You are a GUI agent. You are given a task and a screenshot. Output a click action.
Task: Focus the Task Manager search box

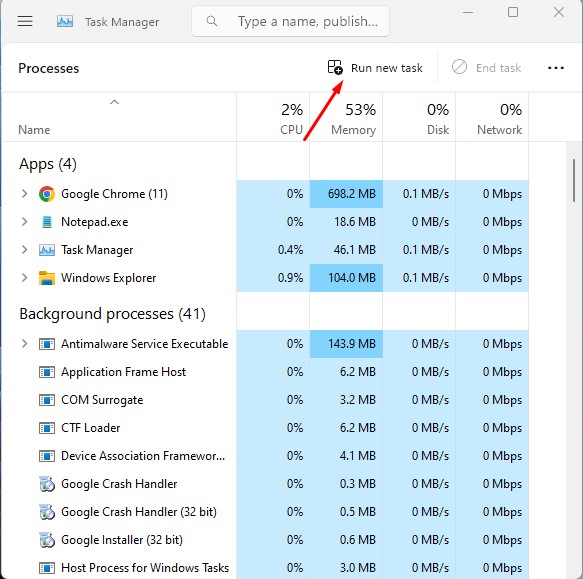tap(290, 22)
